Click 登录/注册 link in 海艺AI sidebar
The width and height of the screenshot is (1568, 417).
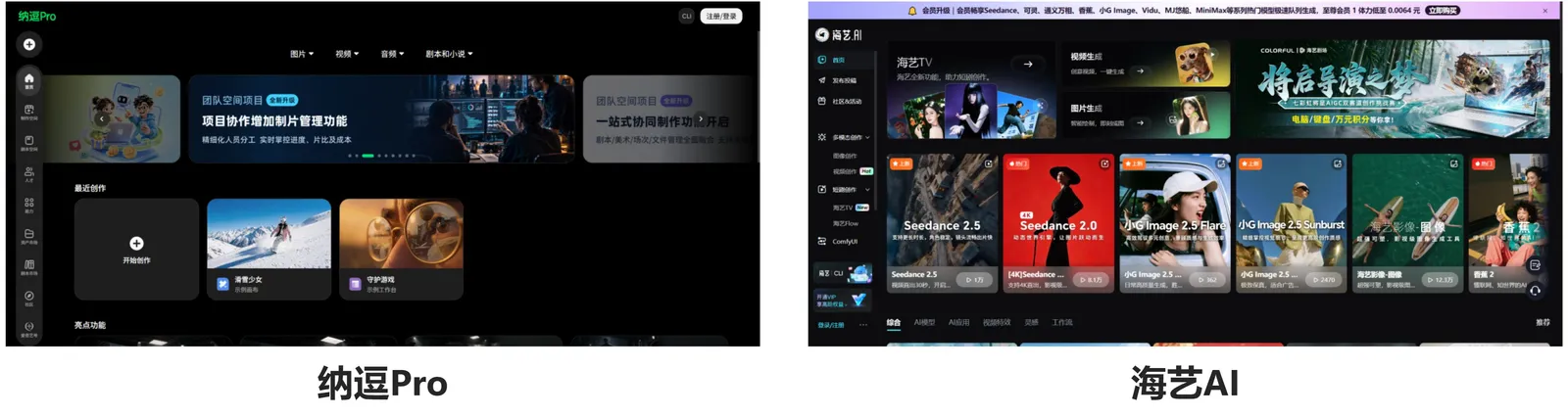pyautogui.click(x=831, y=325)
